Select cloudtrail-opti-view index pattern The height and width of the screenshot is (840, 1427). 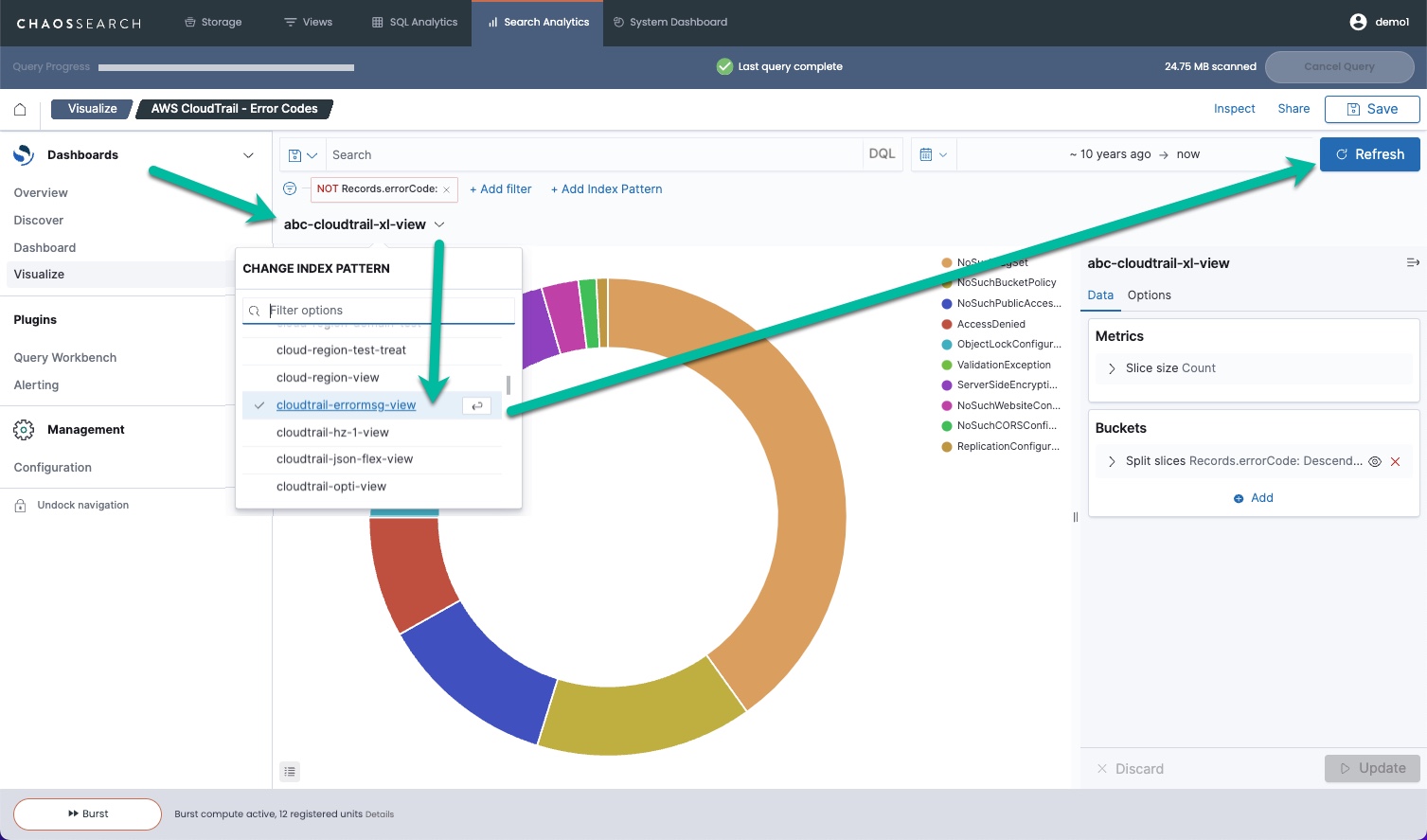[372, 487]
